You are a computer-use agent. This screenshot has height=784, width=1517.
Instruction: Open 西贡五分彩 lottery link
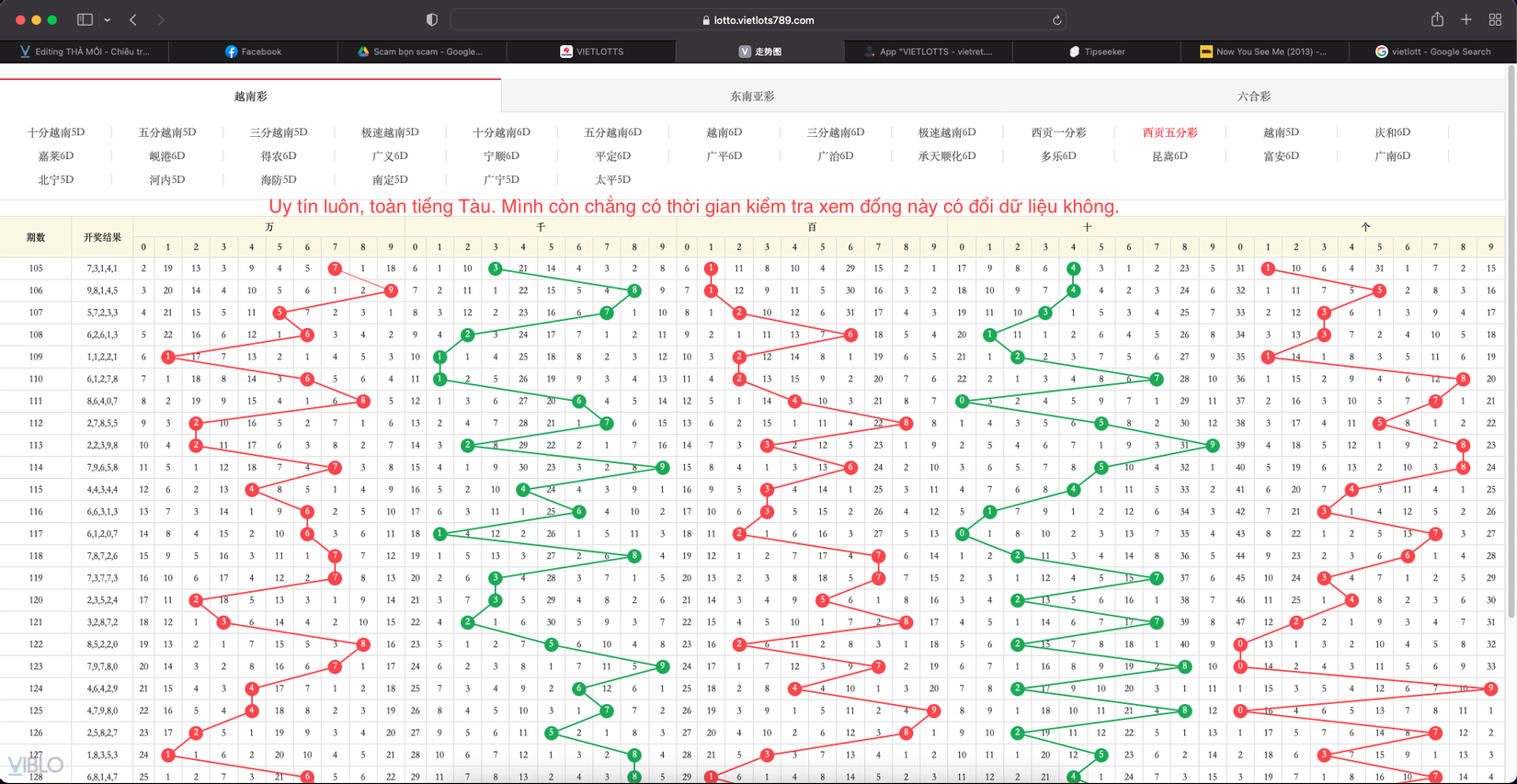(x=1169, y=132)
